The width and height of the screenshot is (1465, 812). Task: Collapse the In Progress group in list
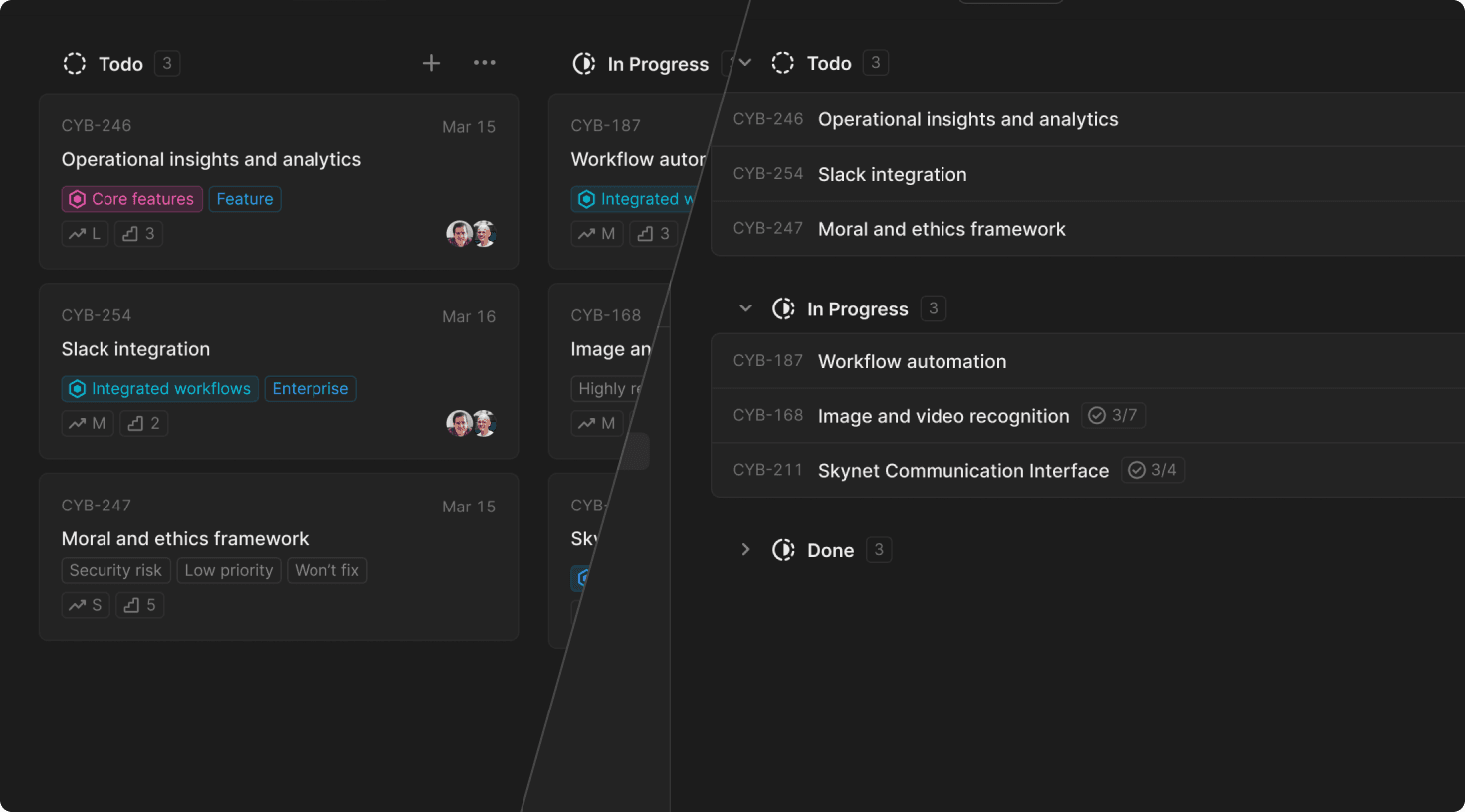coord(745,309)
